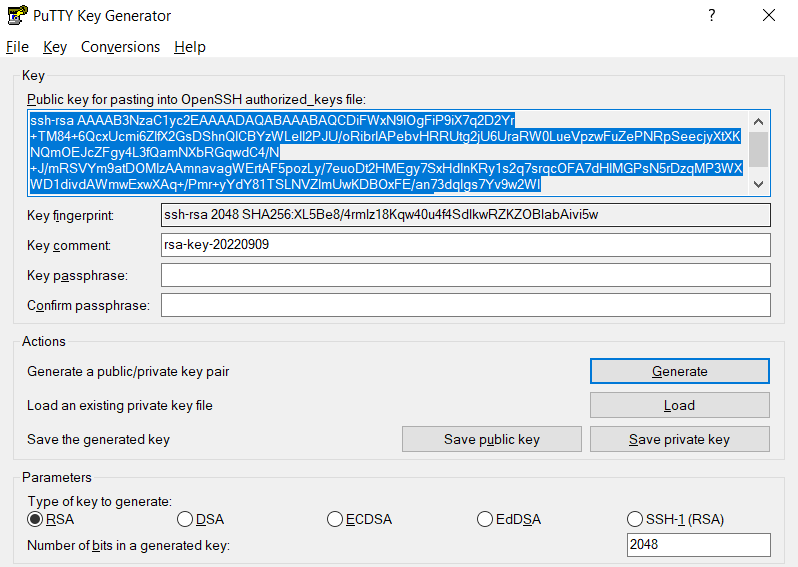Focus the Key passphrase field
The height and width of the screenshot is (567, 798).
coord(466,275)
